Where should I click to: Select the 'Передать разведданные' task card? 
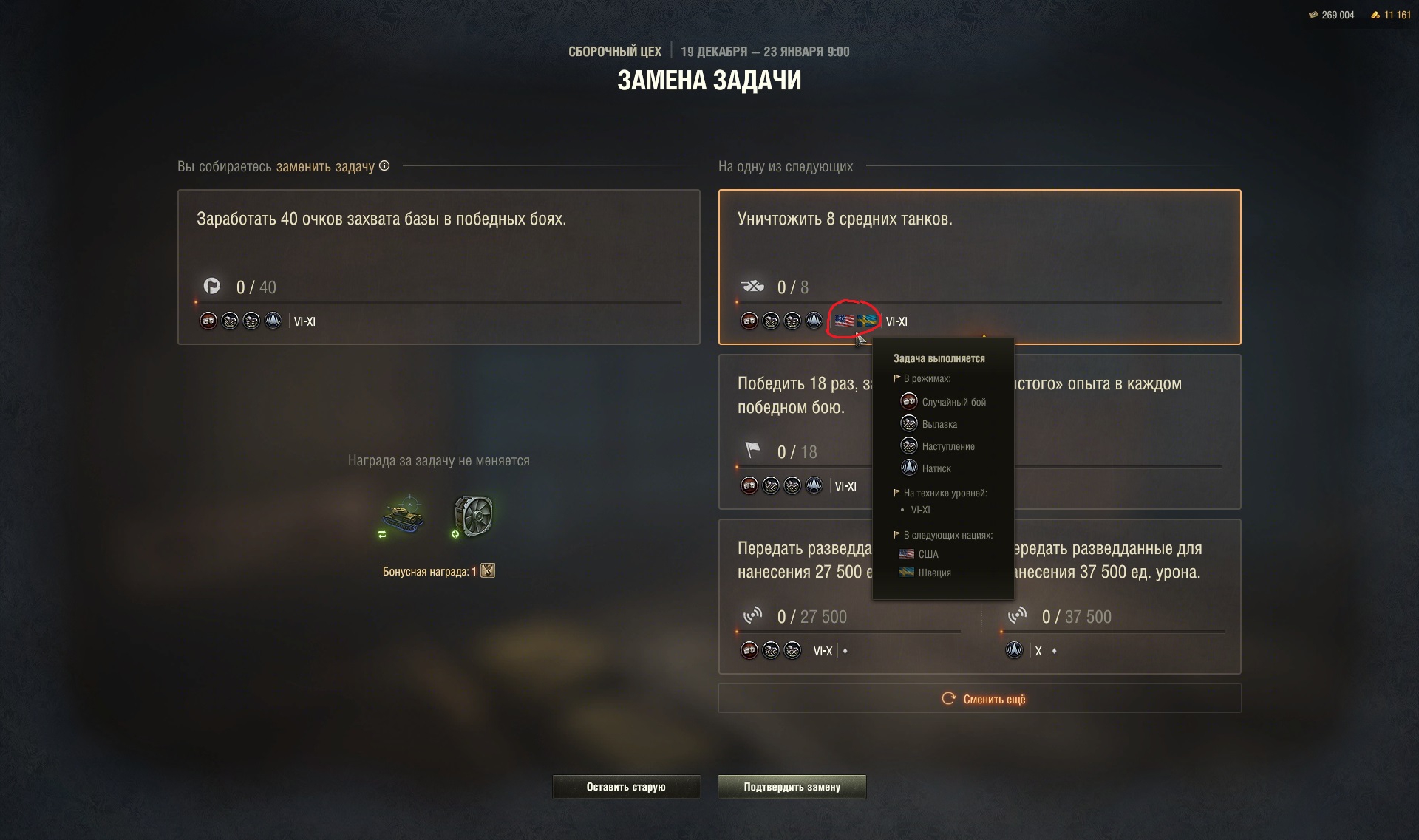click(979, 596)
